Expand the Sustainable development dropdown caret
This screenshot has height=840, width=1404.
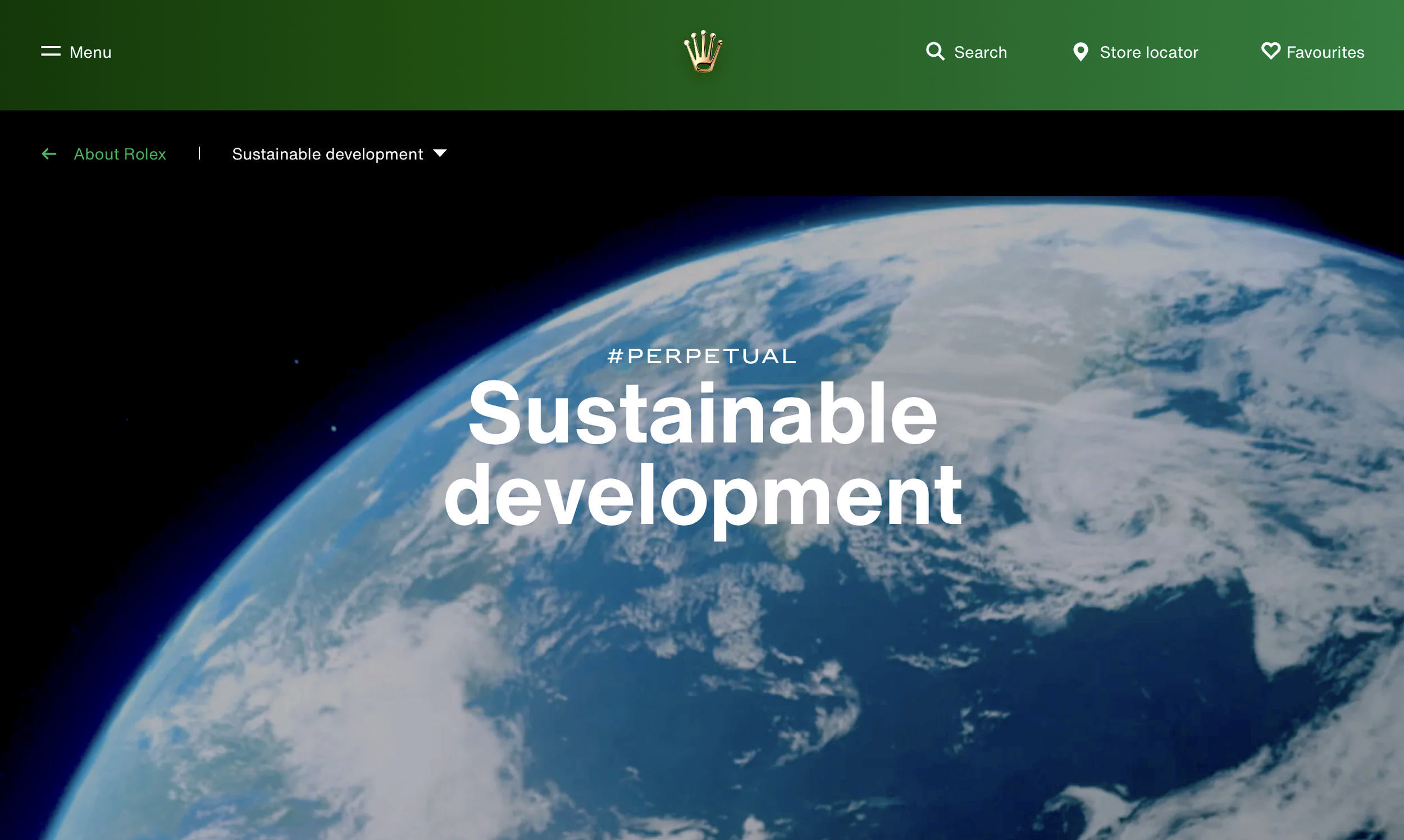click(440, 153)
